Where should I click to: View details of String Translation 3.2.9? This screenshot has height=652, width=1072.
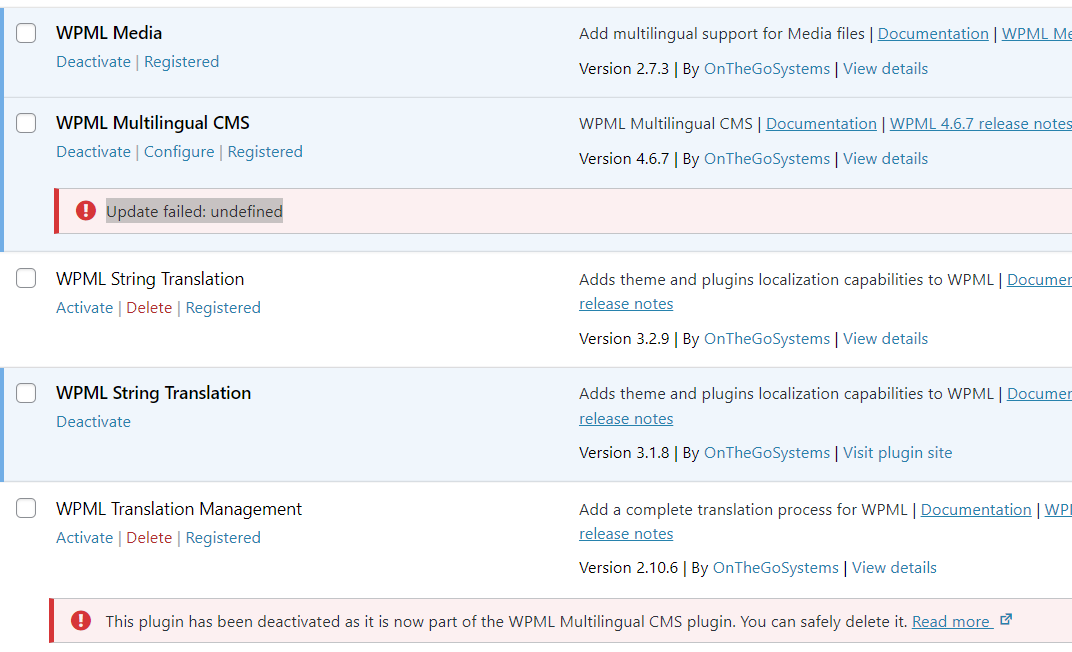click(x=885, y=338)
